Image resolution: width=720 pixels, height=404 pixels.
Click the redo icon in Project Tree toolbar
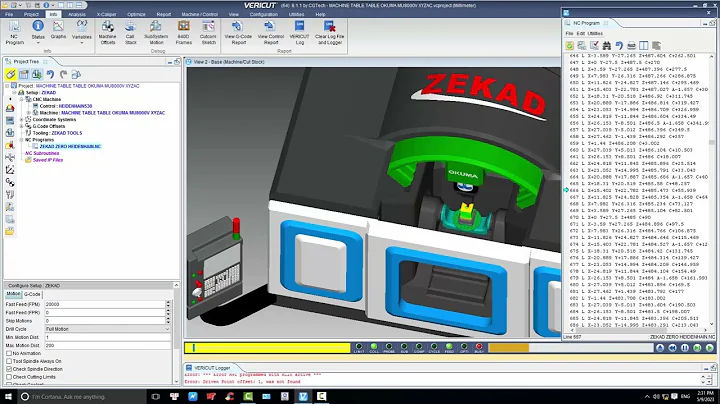tap(63, 74)
